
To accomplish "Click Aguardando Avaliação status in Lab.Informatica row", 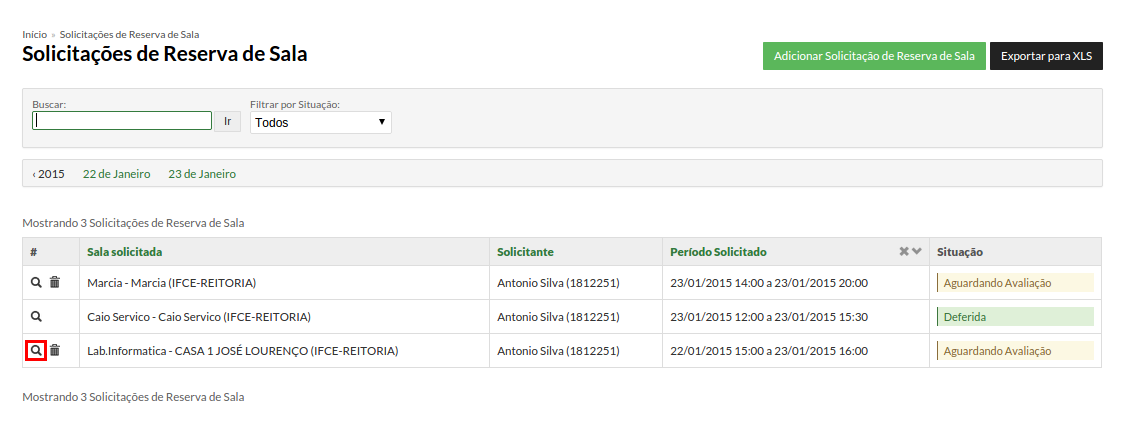I will (x=1015, y=351).
